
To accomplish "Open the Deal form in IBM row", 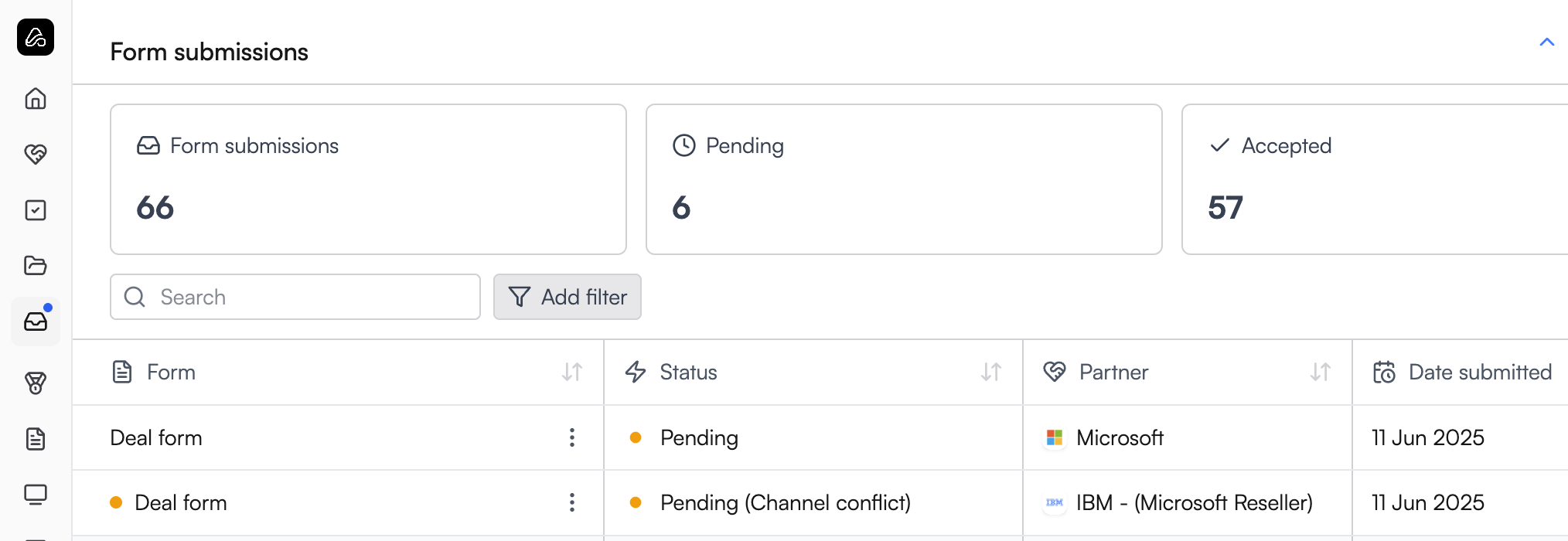I will pyautogui.click(x=181, y=502).
